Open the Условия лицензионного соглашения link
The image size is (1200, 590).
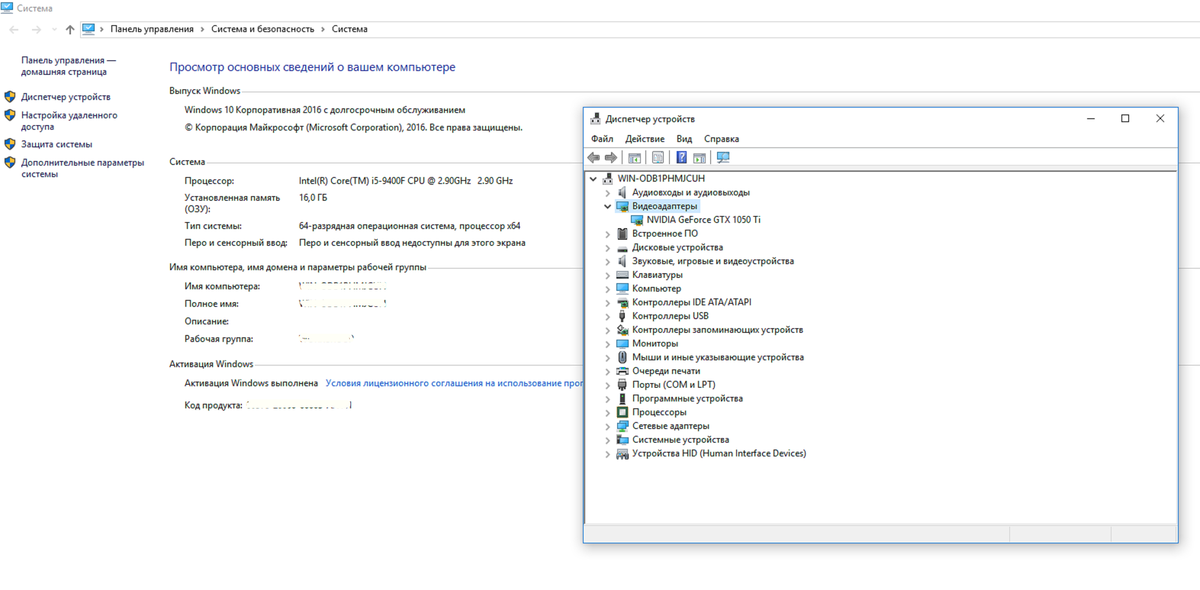[x=455, y=383]
